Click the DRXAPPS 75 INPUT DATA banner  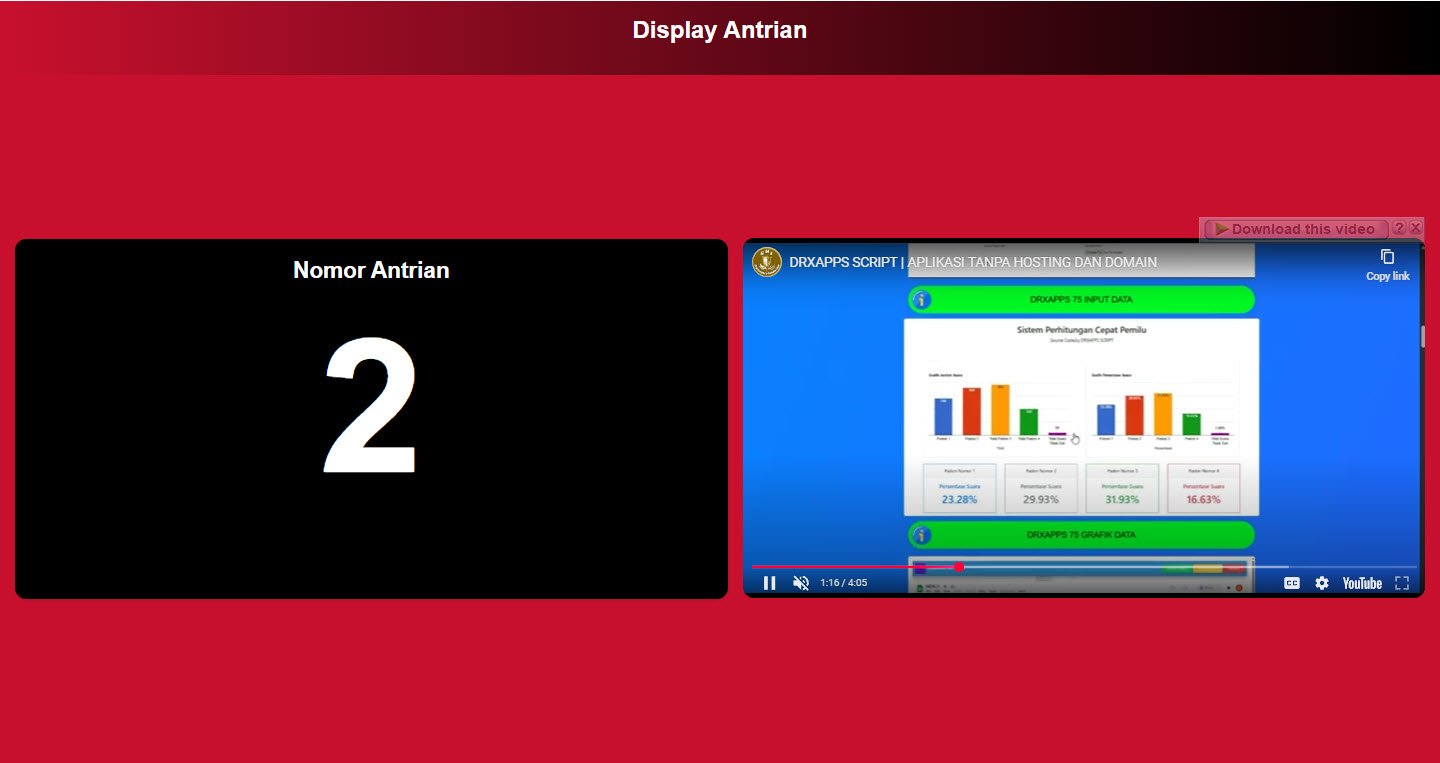coord(1081,299)
